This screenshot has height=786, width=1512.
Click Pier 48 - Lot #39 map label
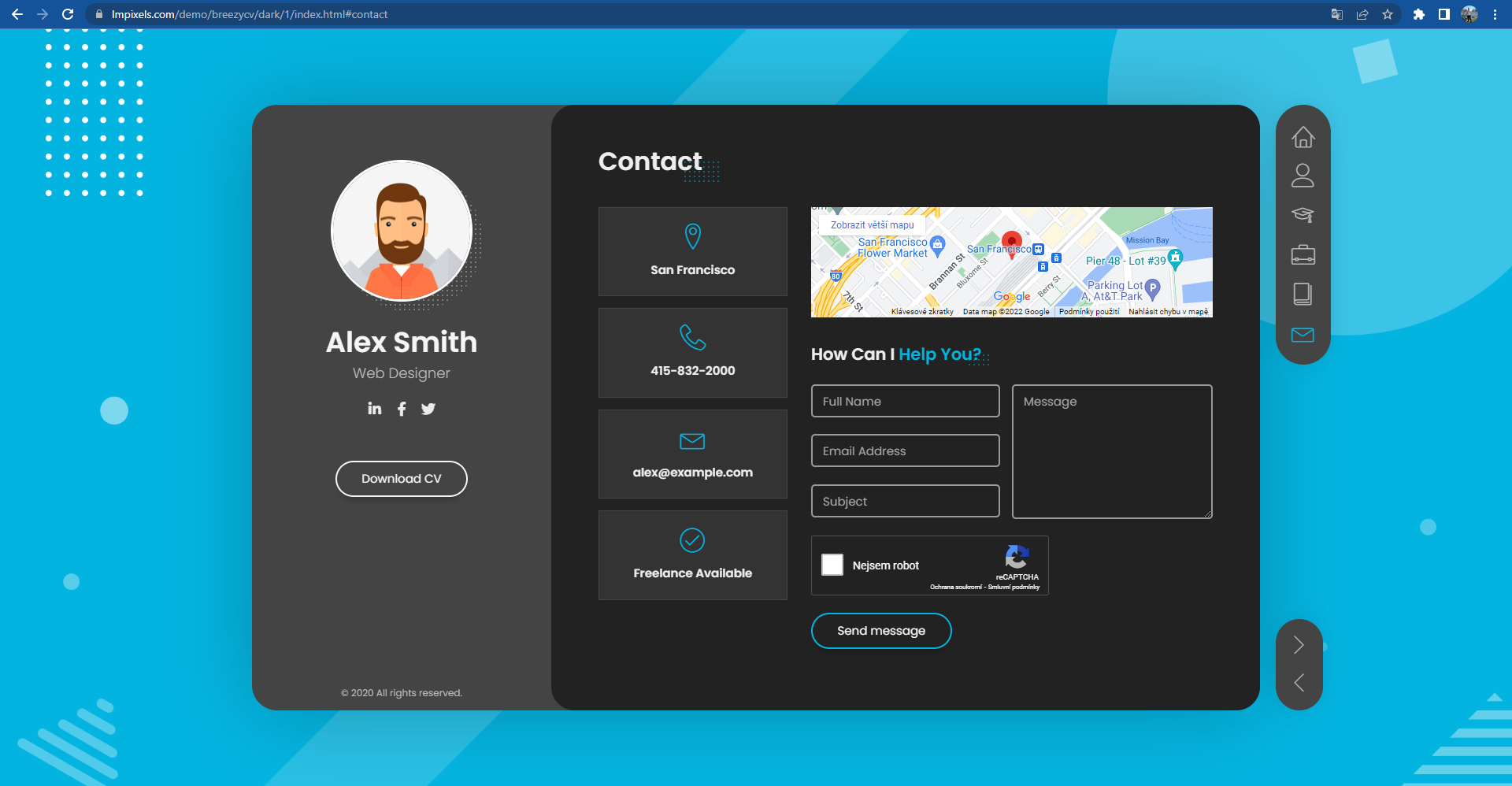pos(1126,261)
